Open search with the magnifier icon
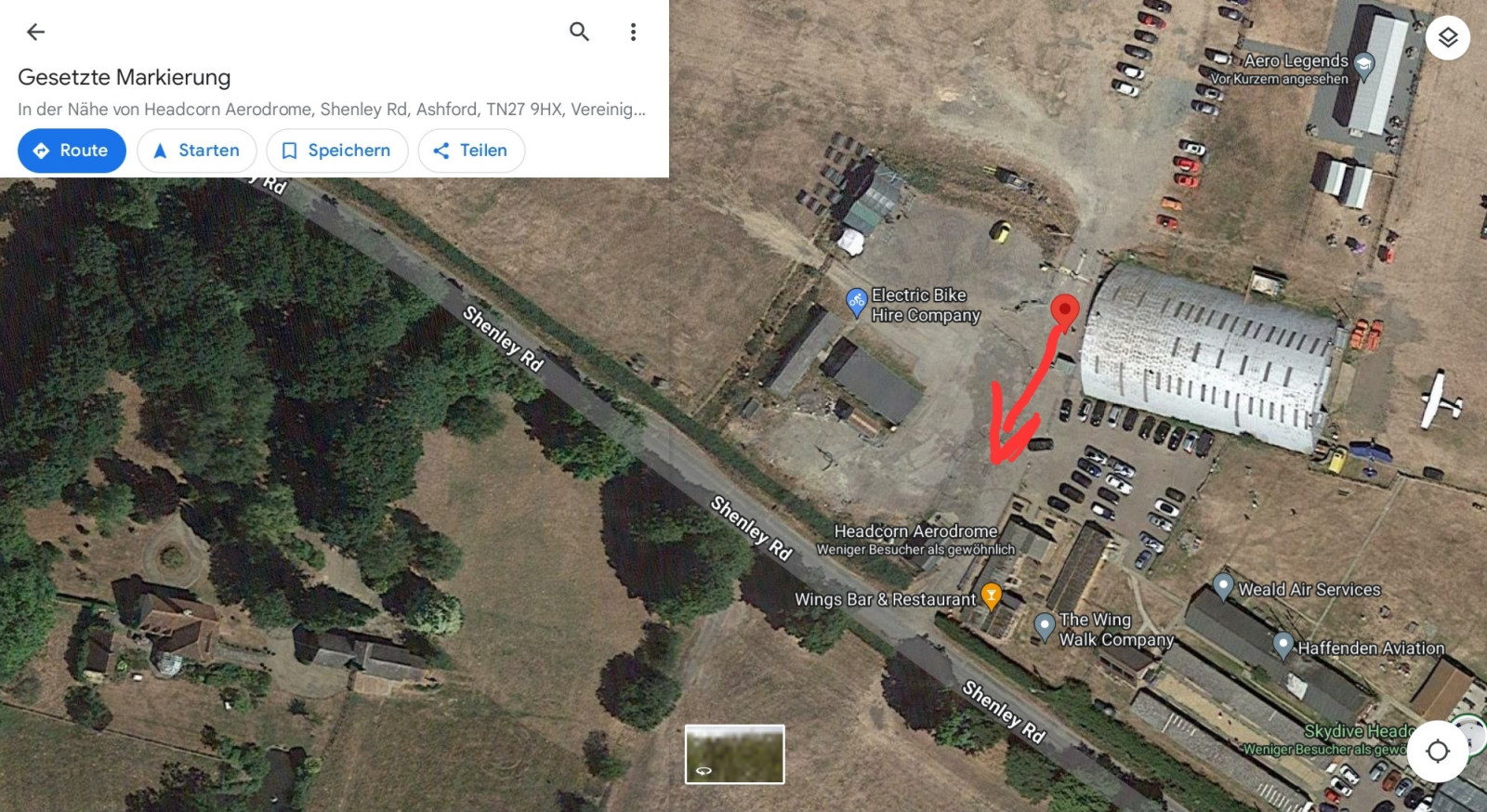This screenshot has height=812, width=1487. click(x=579, y=32)
